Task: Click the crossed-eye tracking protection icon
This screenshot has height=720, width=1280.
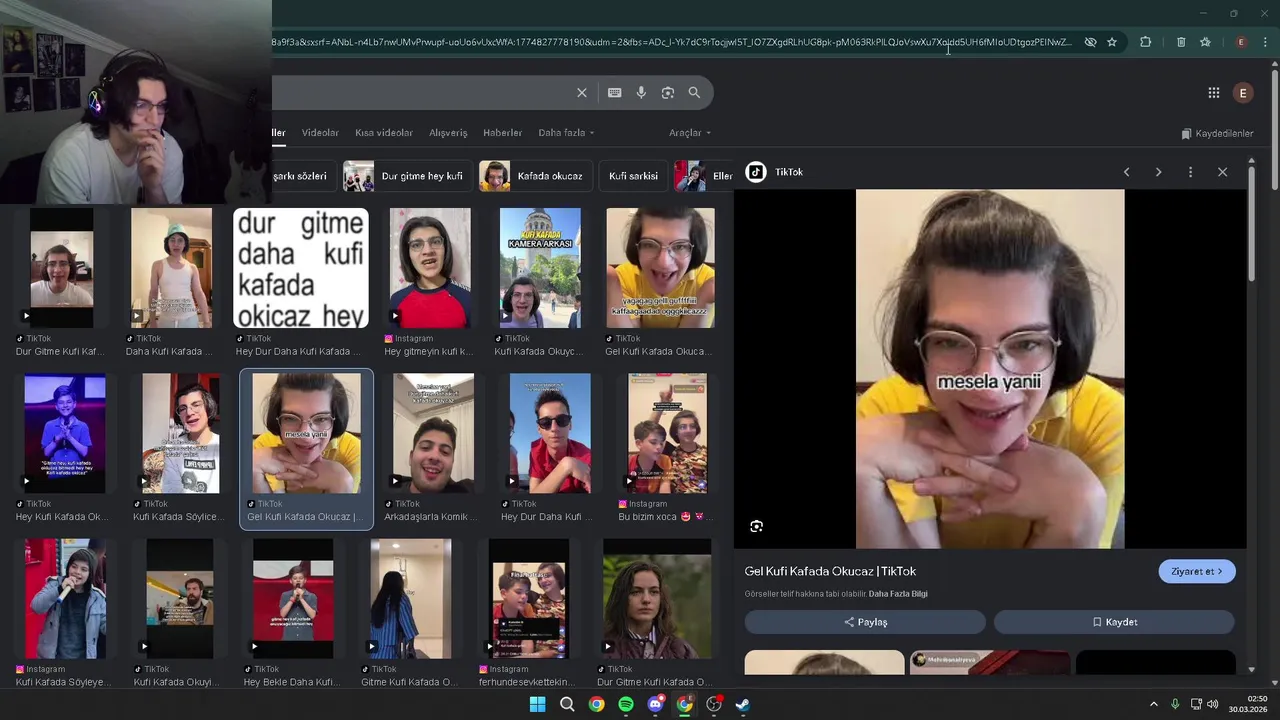Action: pyautogui.click(x=1091, y=42)
